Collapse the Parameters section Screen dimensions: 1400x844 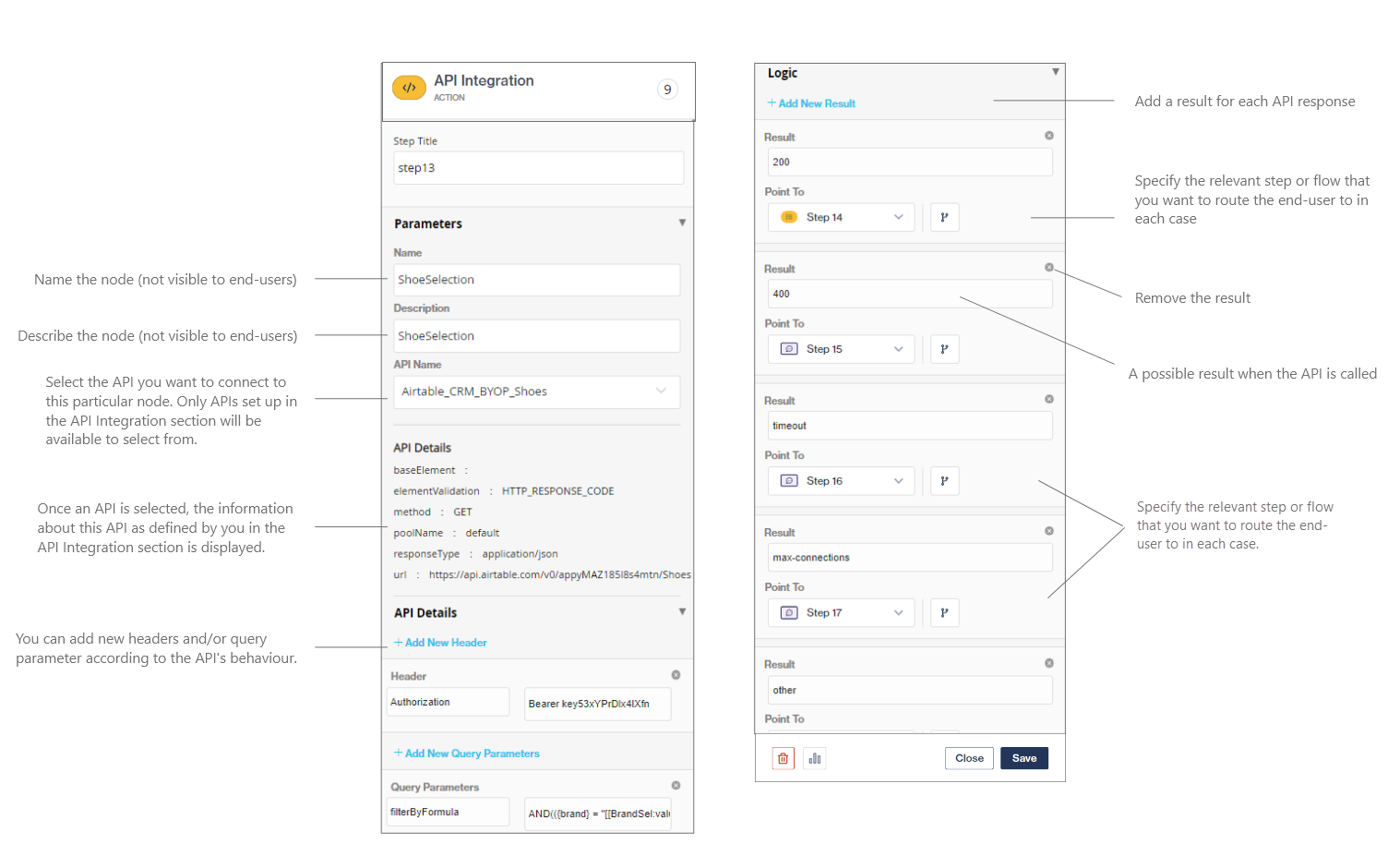coord(682,222)
